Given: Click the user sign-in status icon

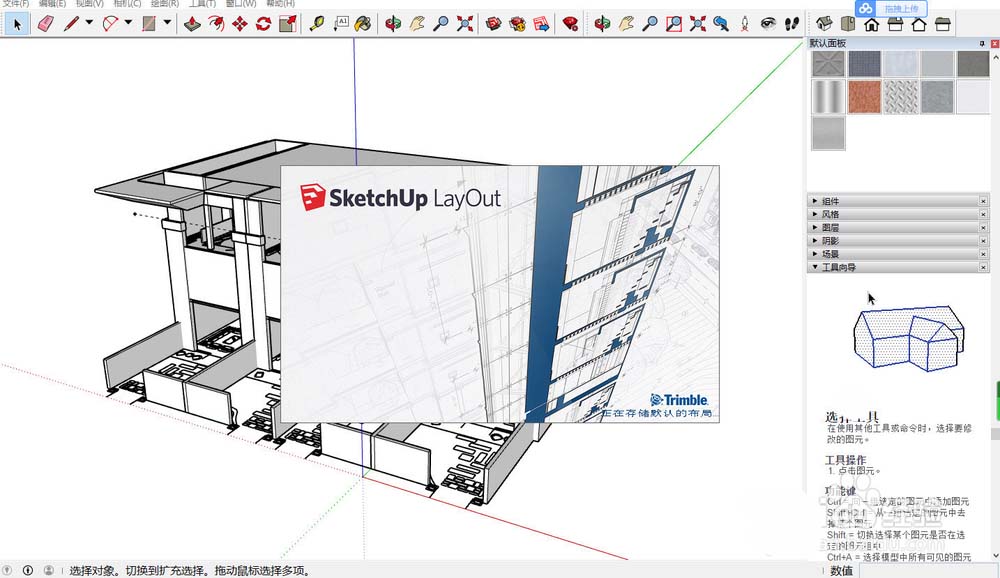Looking at the screenshot, I should pyautogui.click(x=48, y=570).
